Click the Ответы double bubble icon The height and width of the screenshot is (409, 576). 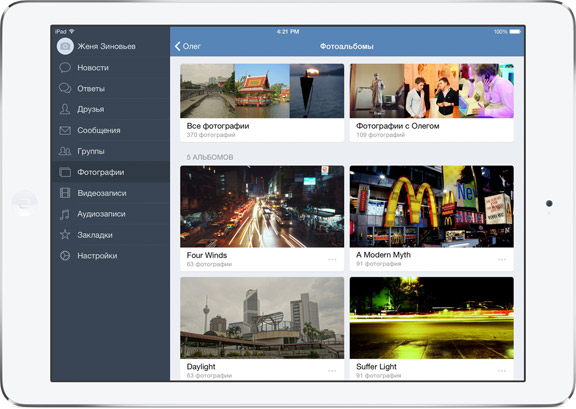[65, 88]
